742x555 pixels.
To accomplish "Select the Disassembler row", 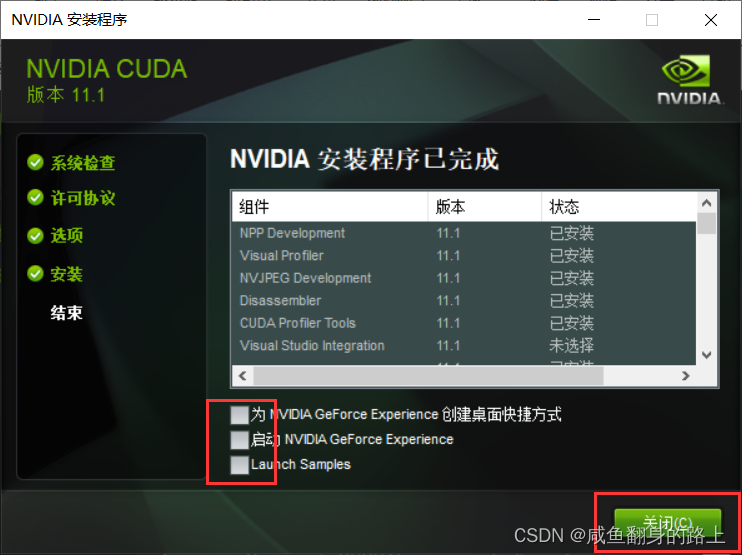I will coord(464,300).
